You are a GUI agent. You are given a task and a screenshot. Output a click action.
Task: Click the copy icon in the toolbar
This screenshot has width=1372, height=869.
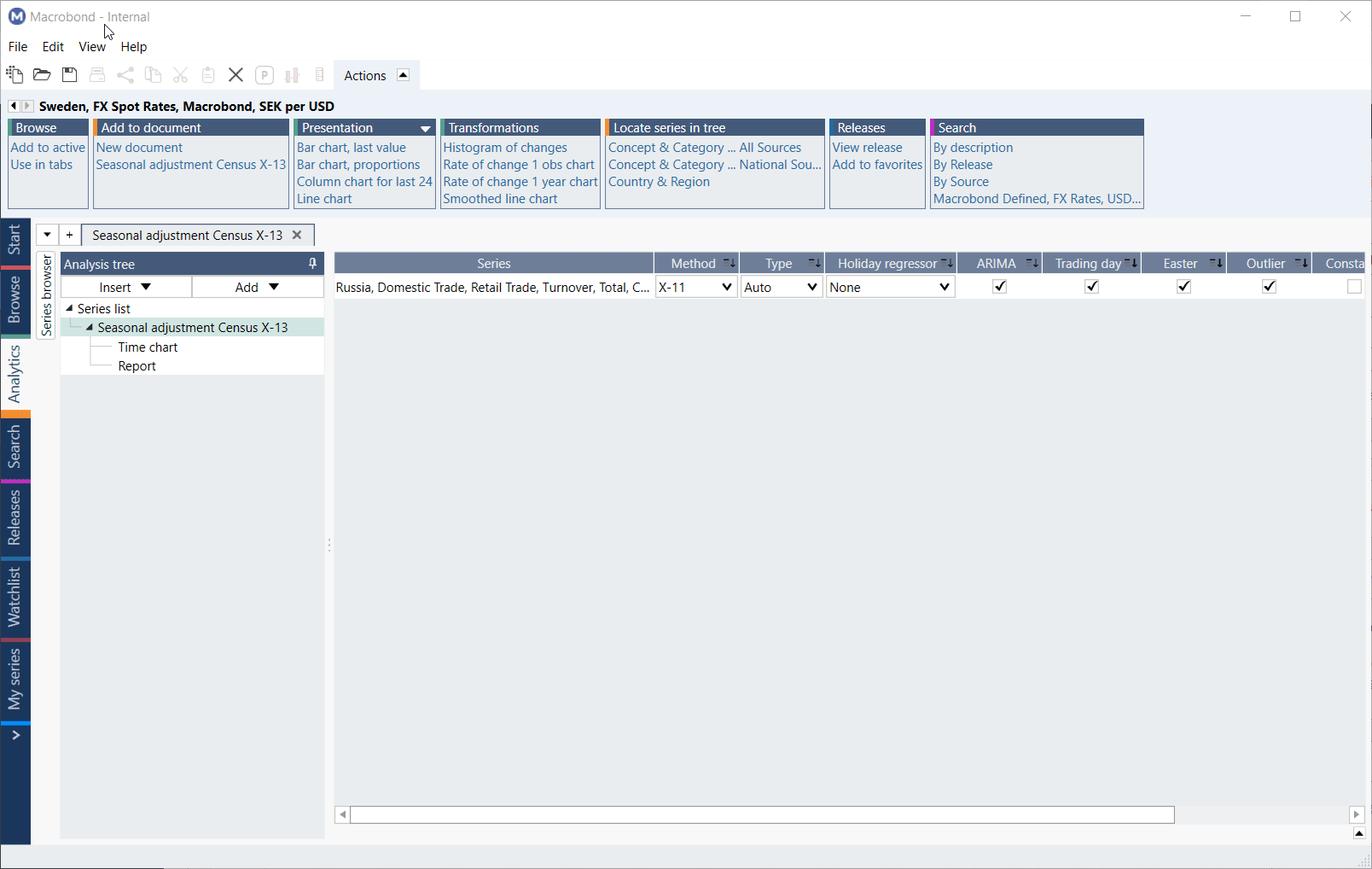pyautogui.click(x=153, y=75)
